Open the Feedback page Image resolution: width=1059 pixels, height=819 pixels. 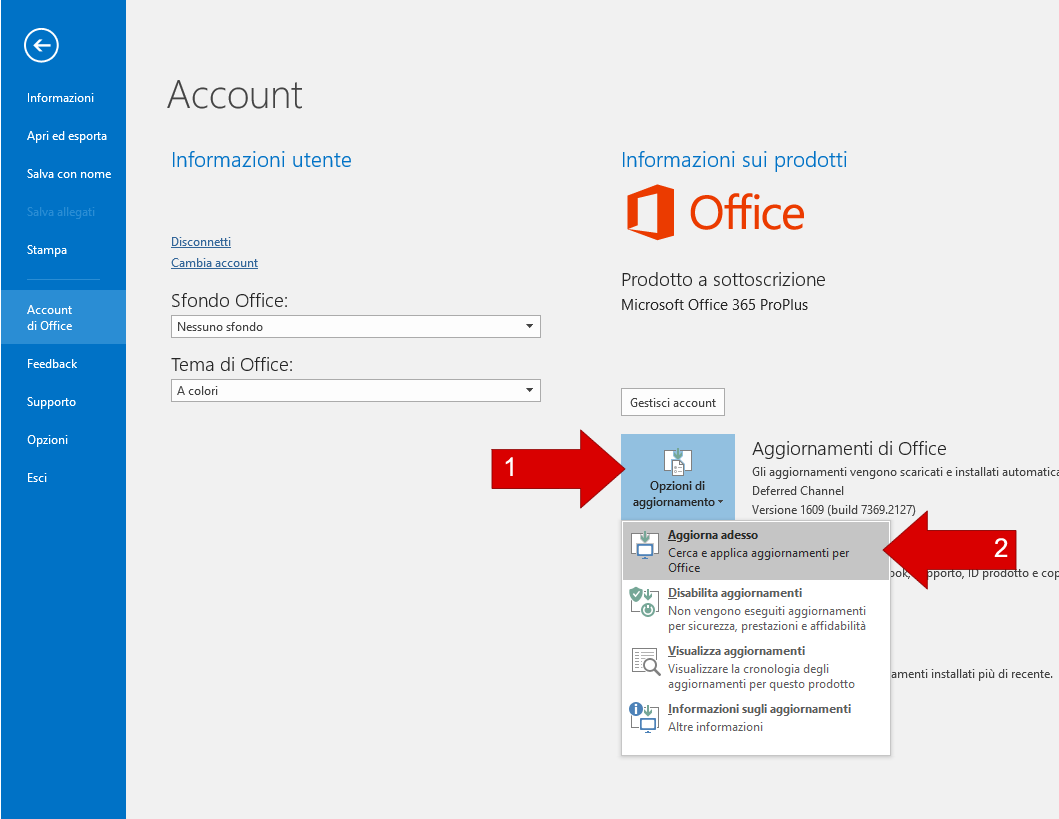click(x=52, y=364)
